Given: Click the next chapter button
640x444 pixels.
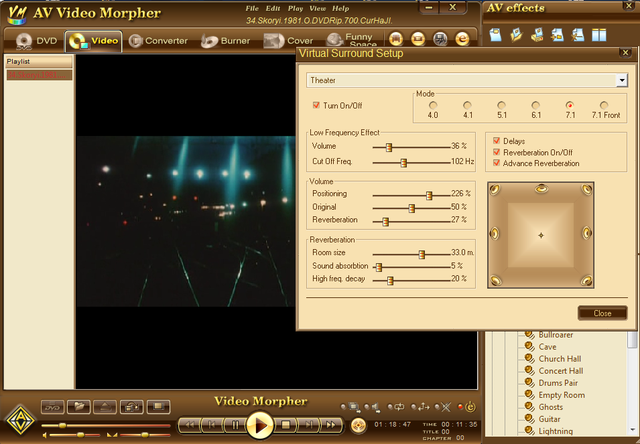Looking at the screenshot, I should [309, 425].
